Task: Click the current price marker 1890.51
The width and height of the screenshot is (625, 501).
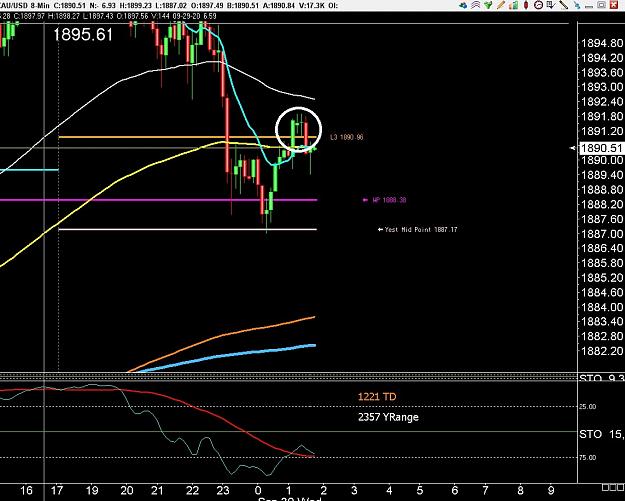Action: tap(601, 148)
